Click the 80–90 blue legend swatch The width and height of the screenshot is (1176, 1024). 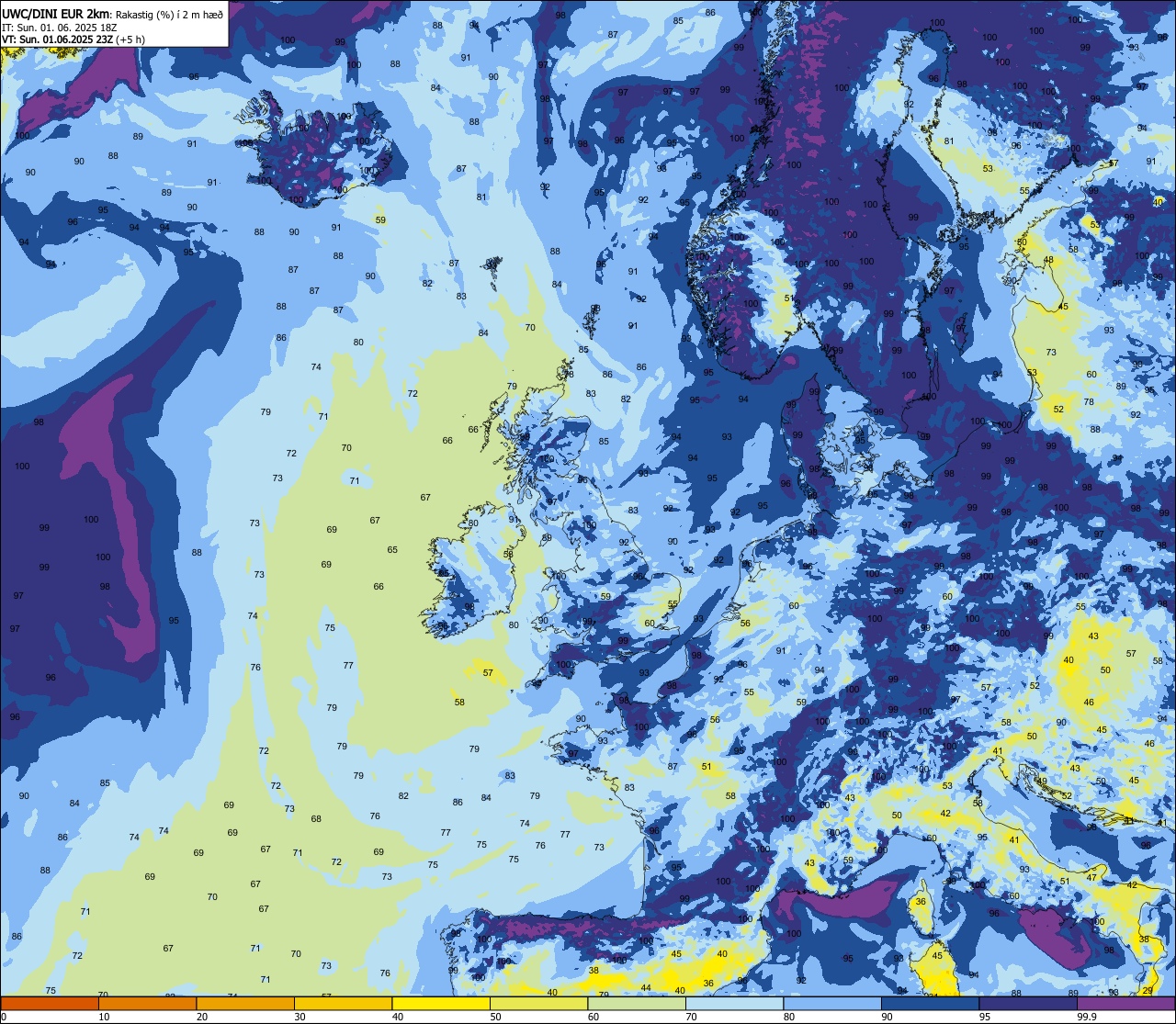coord(832,1003)
